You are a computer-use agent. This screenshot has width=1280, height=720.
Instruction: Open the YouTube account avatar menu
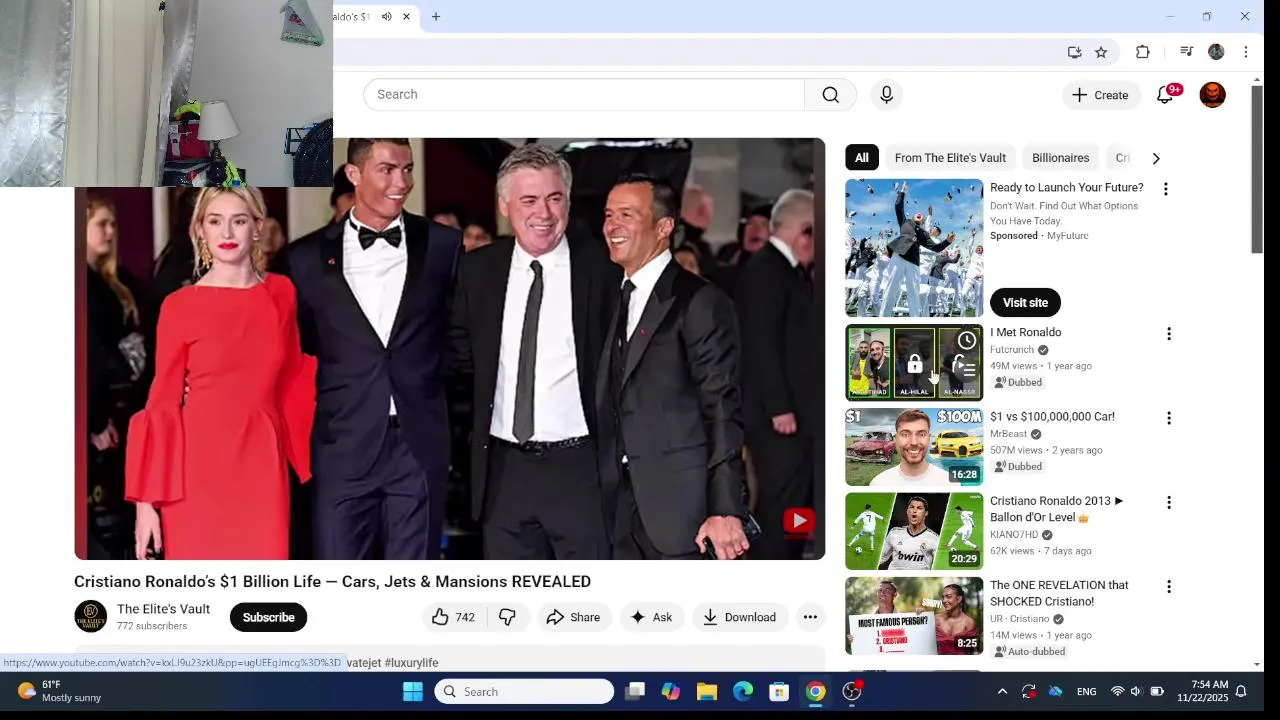(x=1212, y=95)
